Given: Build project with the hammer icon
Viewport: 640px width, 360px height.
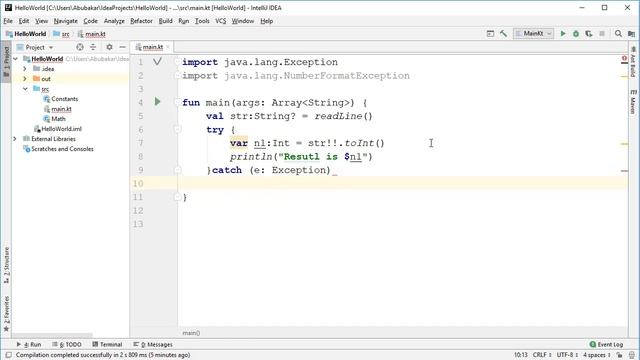Looking at the screenshot, I should [x=503, y=33].
